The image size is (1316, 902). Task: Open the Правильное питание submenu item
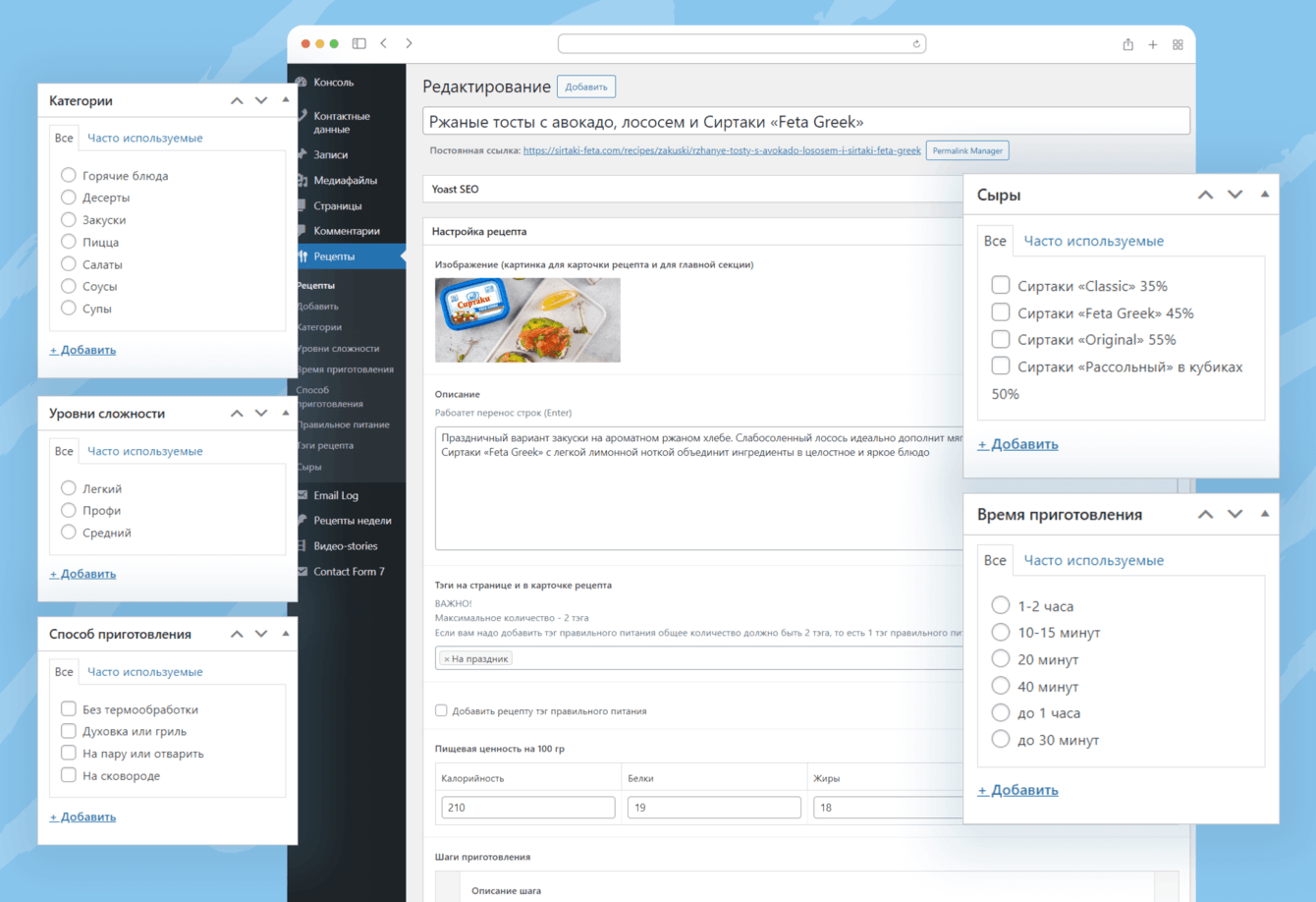[x=343, y=424]
